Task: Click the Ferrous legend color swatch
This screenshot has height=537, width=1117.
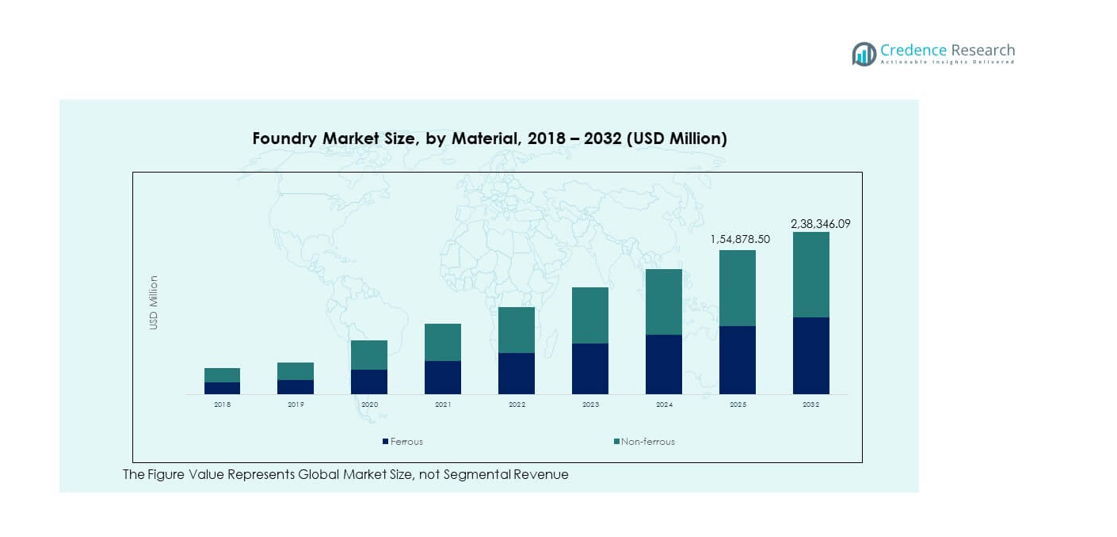Action: (x=385, y=441)
